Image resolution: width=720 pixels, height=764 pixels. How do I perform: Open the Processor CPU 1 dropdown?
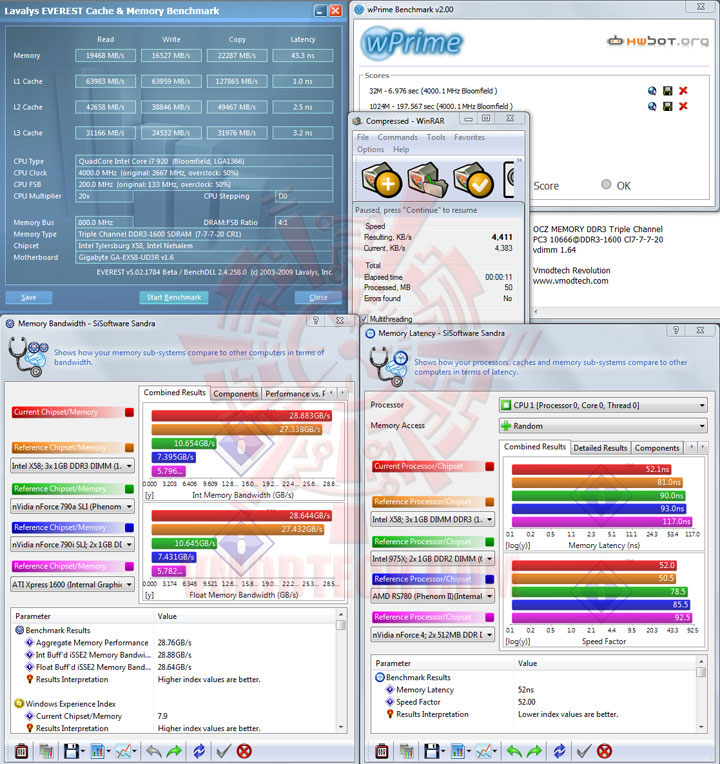pyautogui.click(x=603, y=405)
